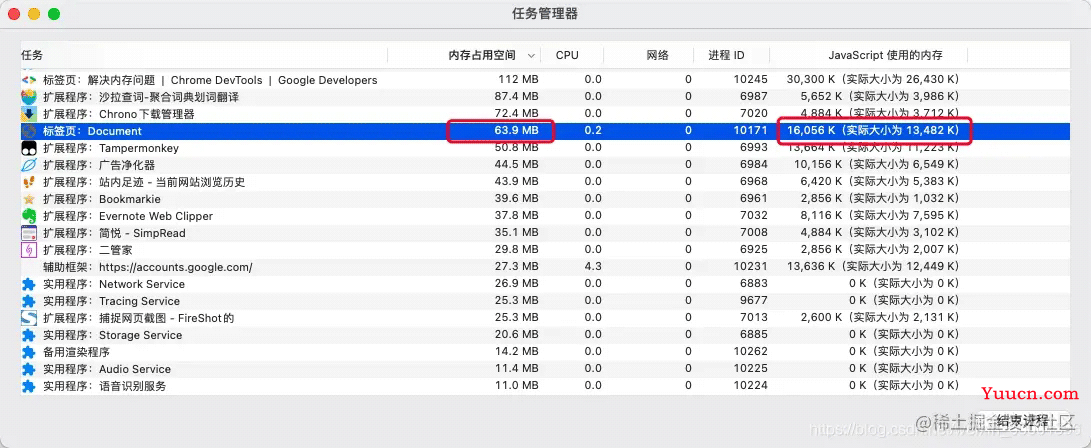Click the Network Service puzzle icon
Screen dimensions: 1091x448
click(29, 284)
